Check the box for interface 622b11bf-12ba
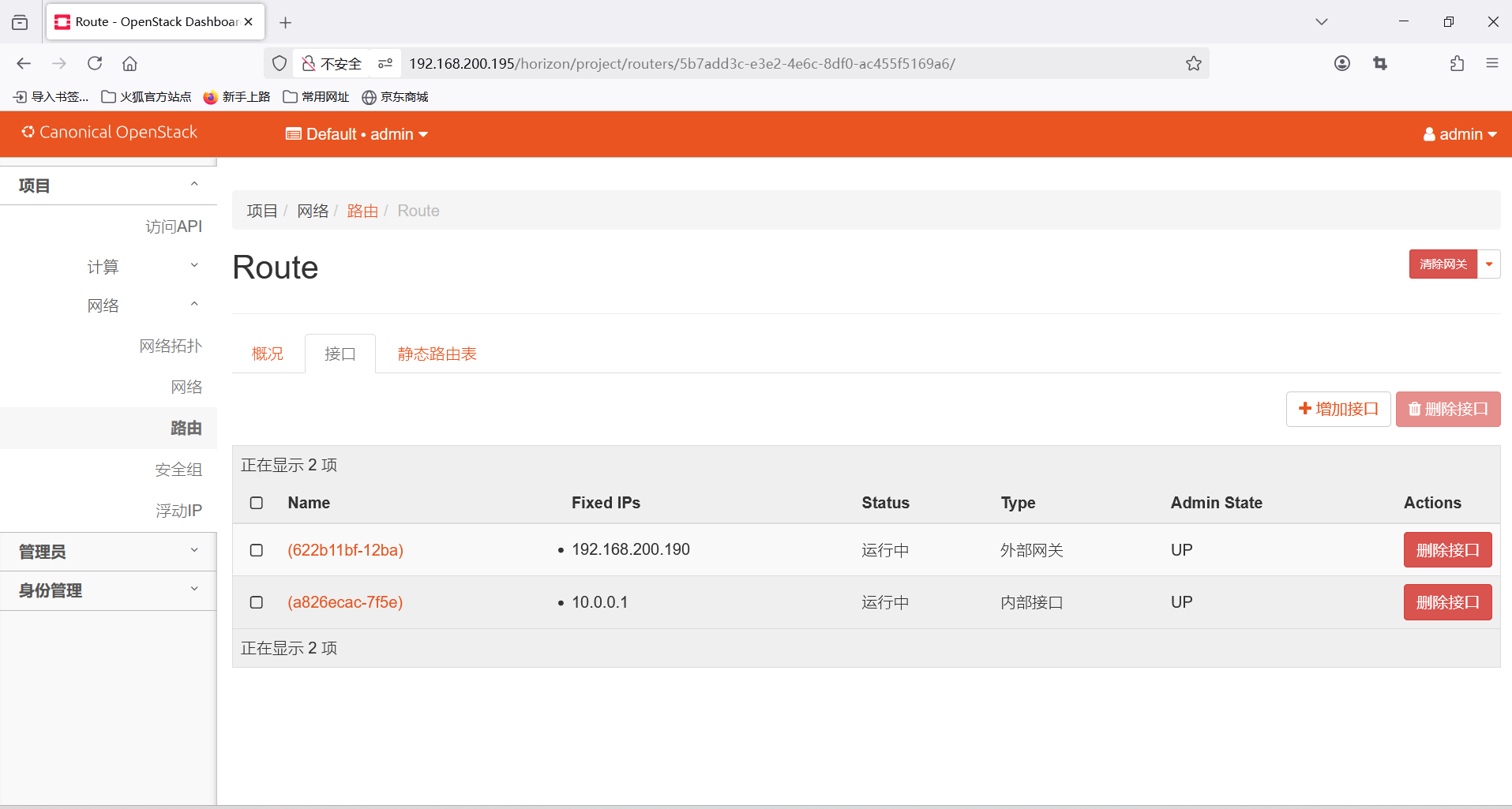This screenshot has height=809, width=1512. 257,550
